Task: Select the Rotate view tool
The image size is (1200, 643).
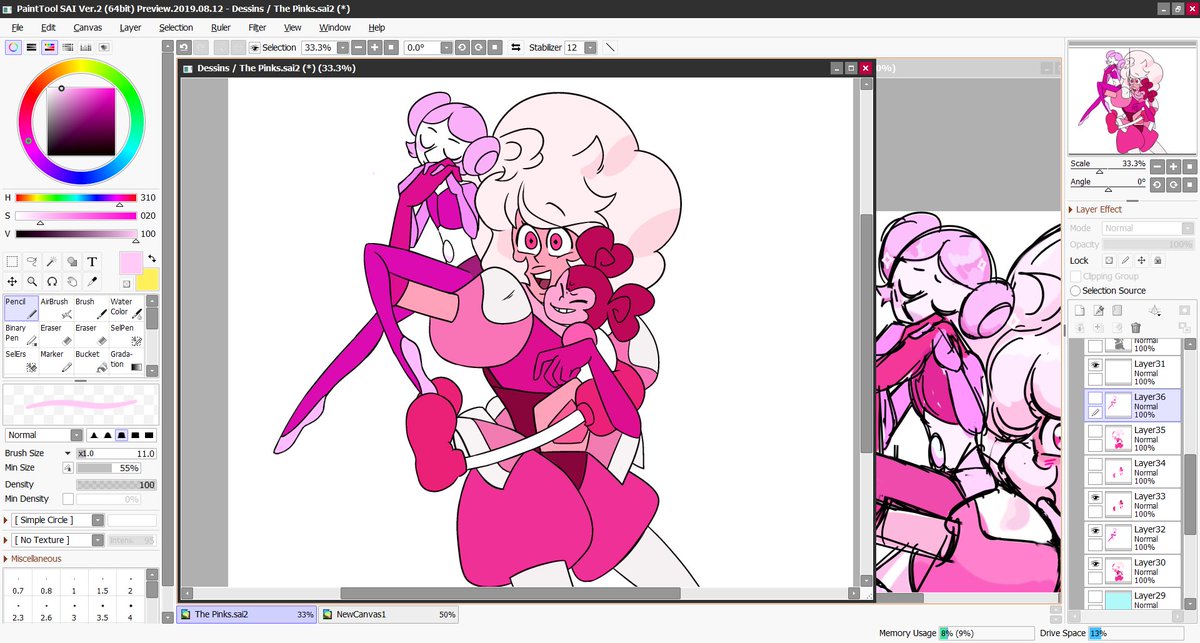Action: 52,281
